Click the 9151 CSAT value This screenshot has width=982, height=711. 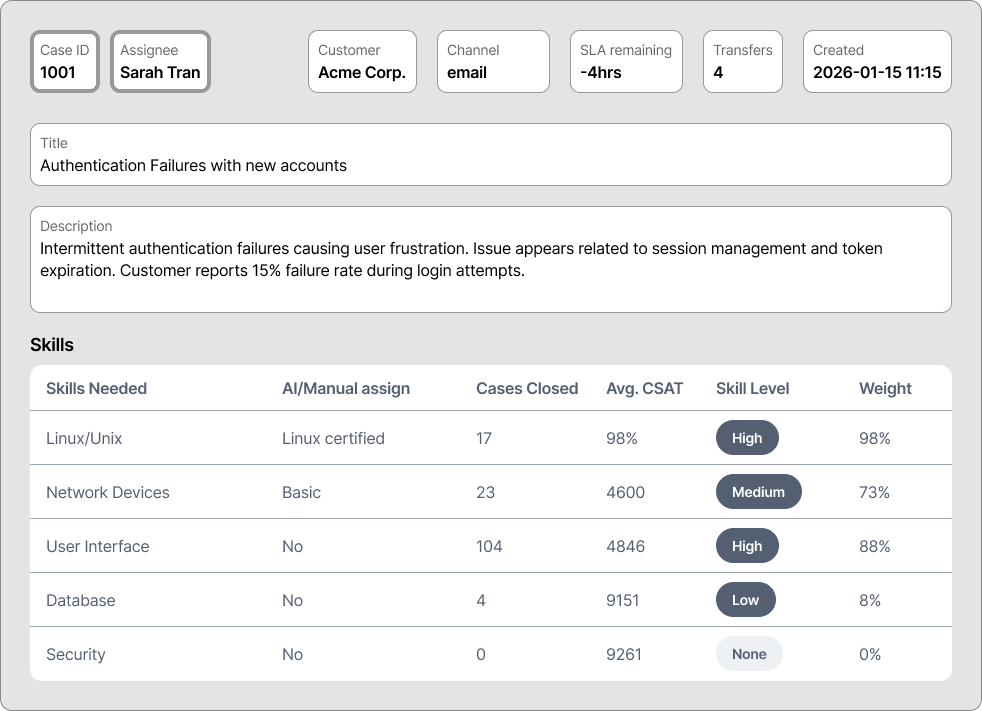pyautogui.click(x=623, y=599)
